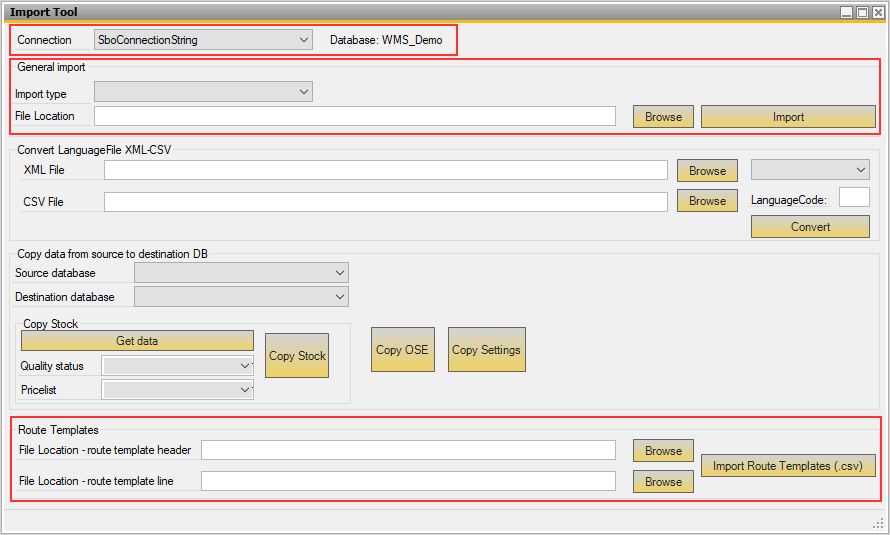Open the Connection dropdown showing SboConnectionString
This screenshot has height=535, width=890.
[203, 40]
